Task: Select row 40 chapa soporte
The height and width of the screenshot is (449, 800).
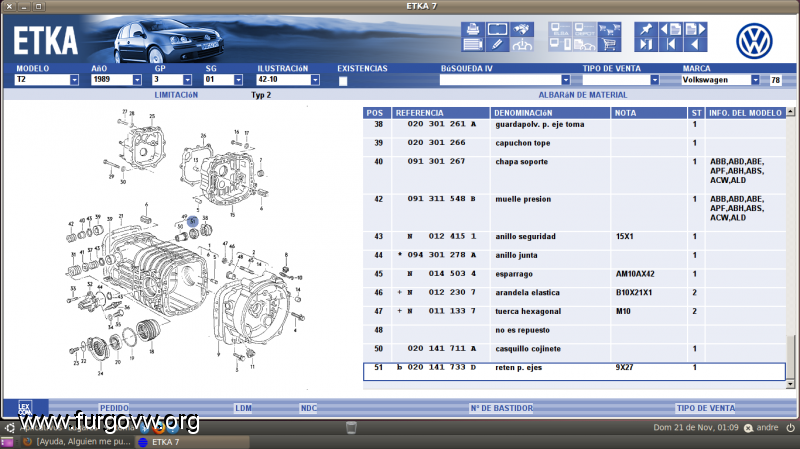Action: pos(574,174)
